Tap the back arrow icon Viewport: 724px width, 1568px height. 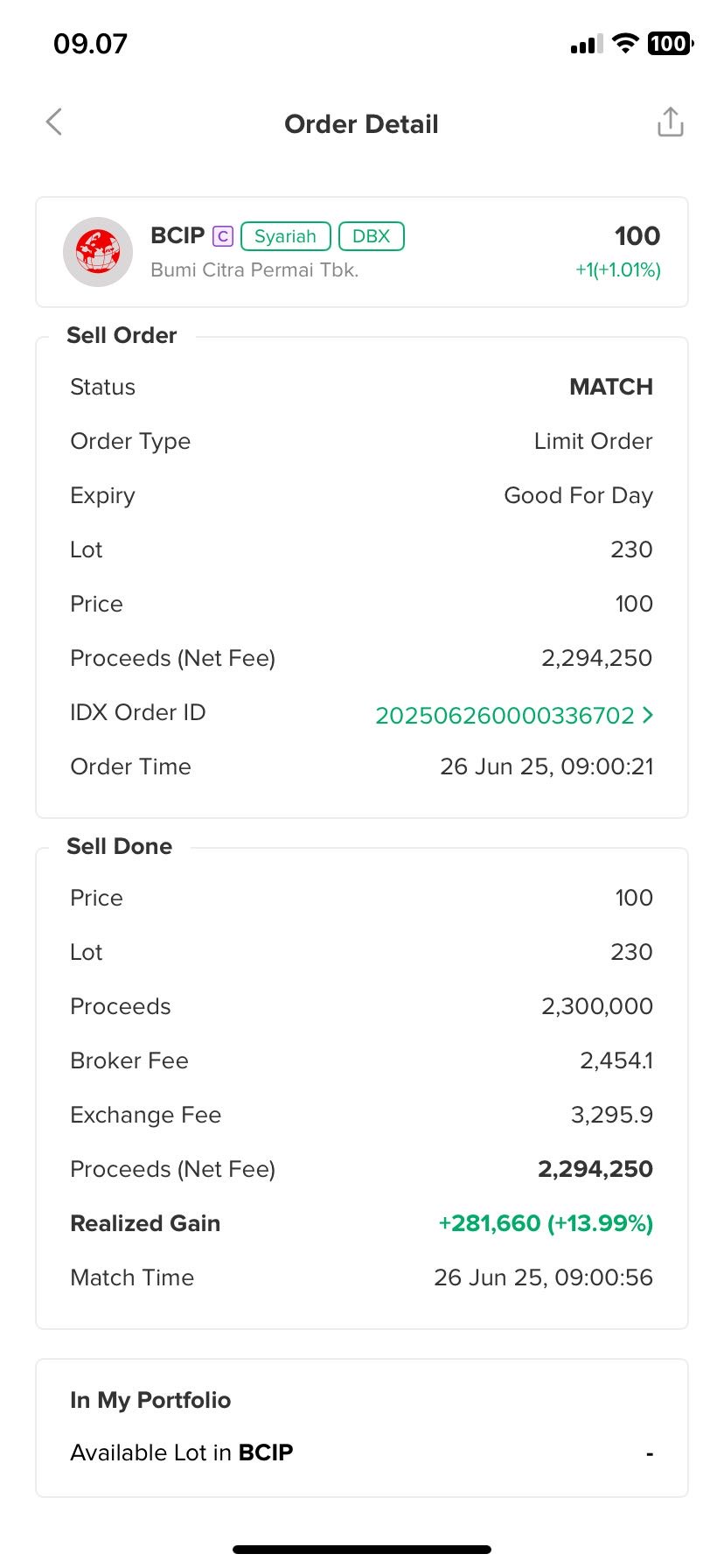pos(54,122)
